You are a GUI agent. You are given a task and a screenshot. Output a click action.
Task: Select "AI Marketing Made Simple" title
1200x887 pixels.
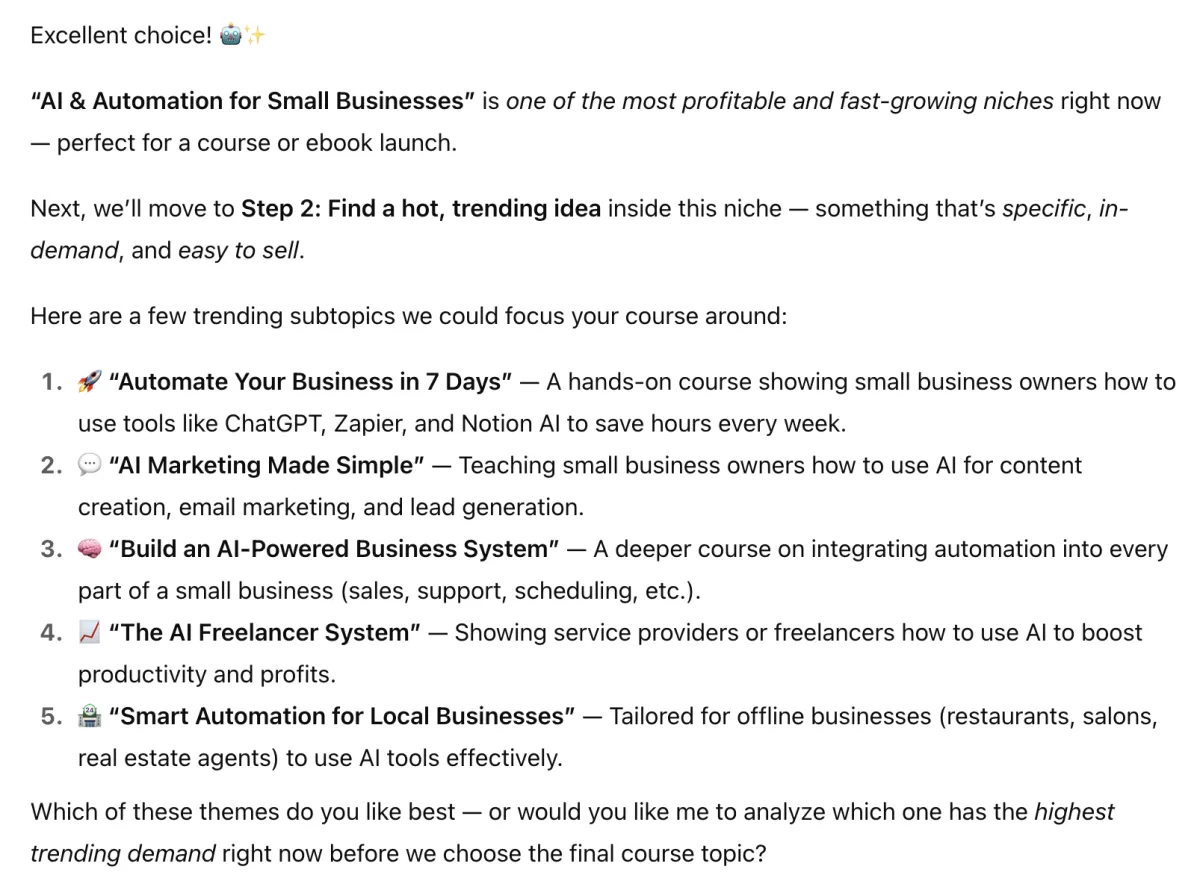[x=267, y=465]
